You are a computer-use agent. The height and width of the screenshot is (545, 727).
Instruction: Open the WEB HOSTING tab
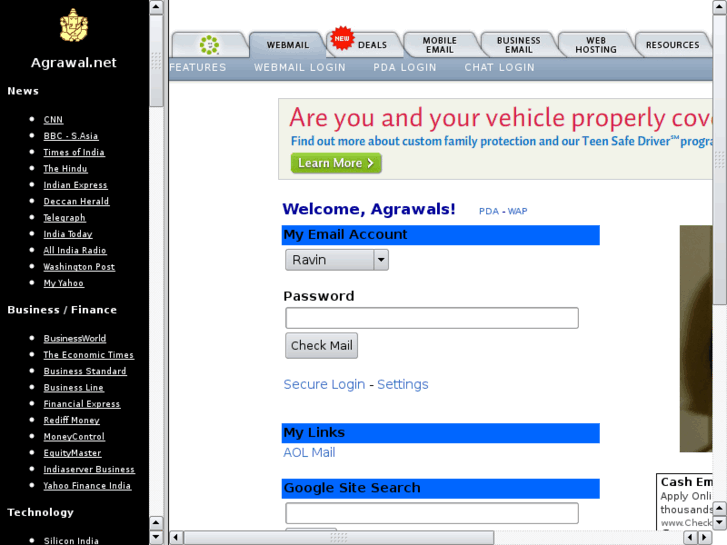click(596, 45)
